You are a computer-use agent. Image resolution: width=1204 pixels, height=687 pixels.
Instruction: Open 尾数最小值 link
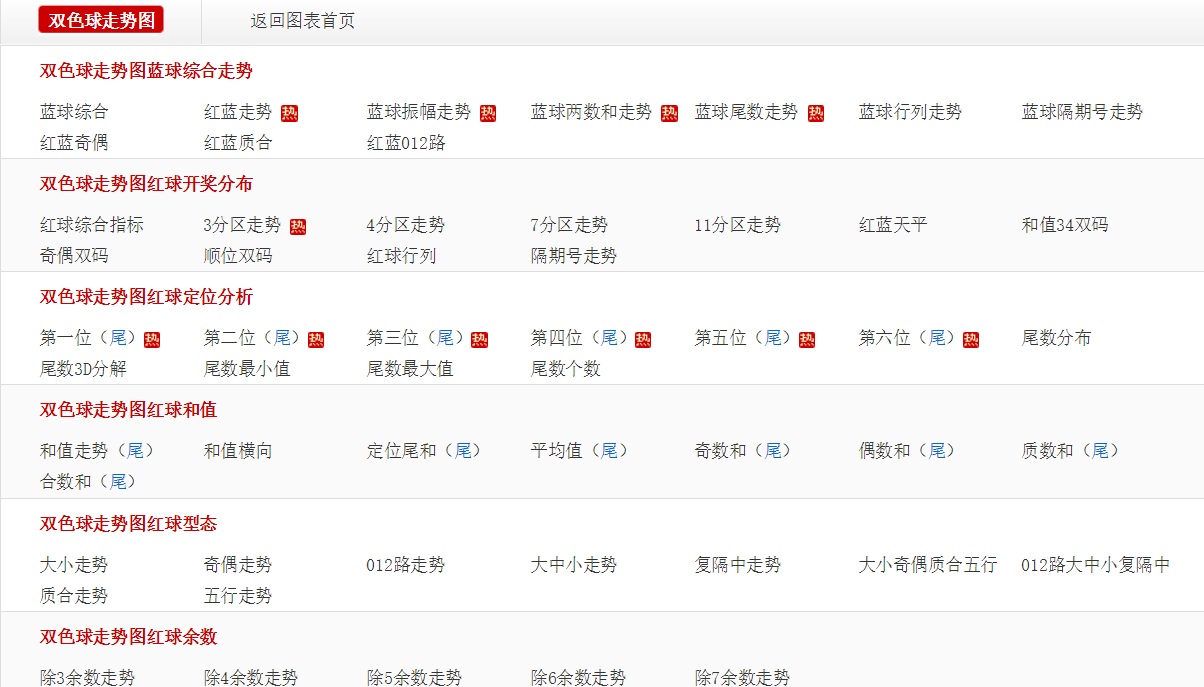click(247, 369)
